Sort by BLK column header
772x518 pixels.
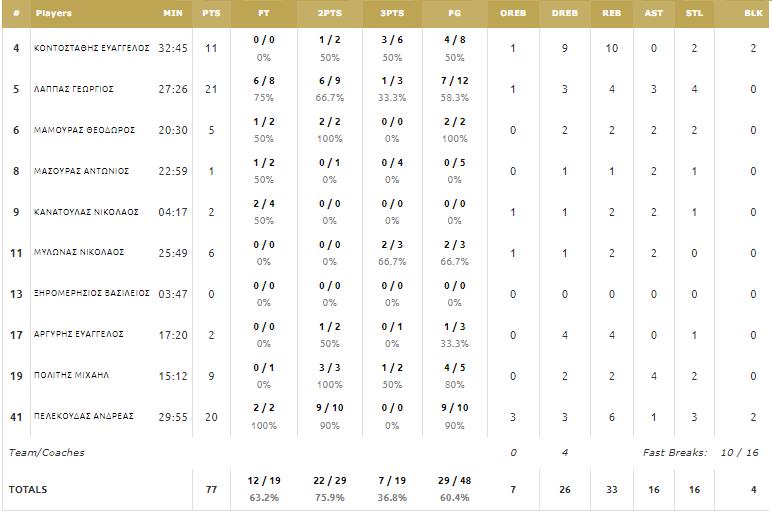753,13
